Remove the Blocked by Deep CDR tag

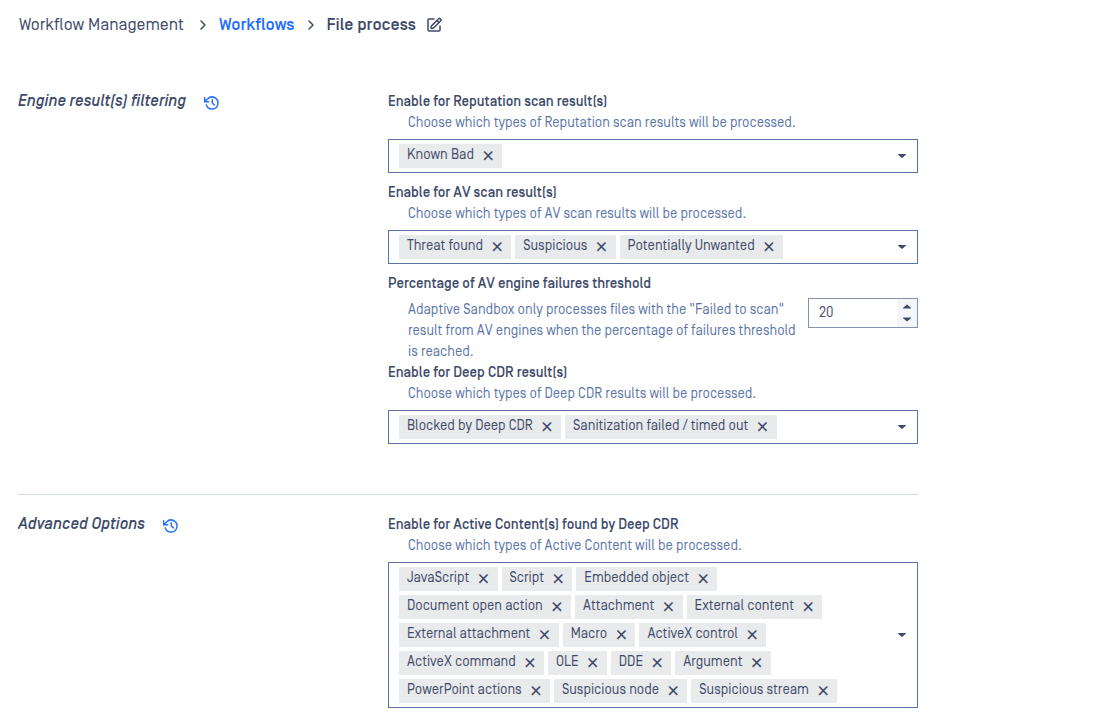pos(547,427)
